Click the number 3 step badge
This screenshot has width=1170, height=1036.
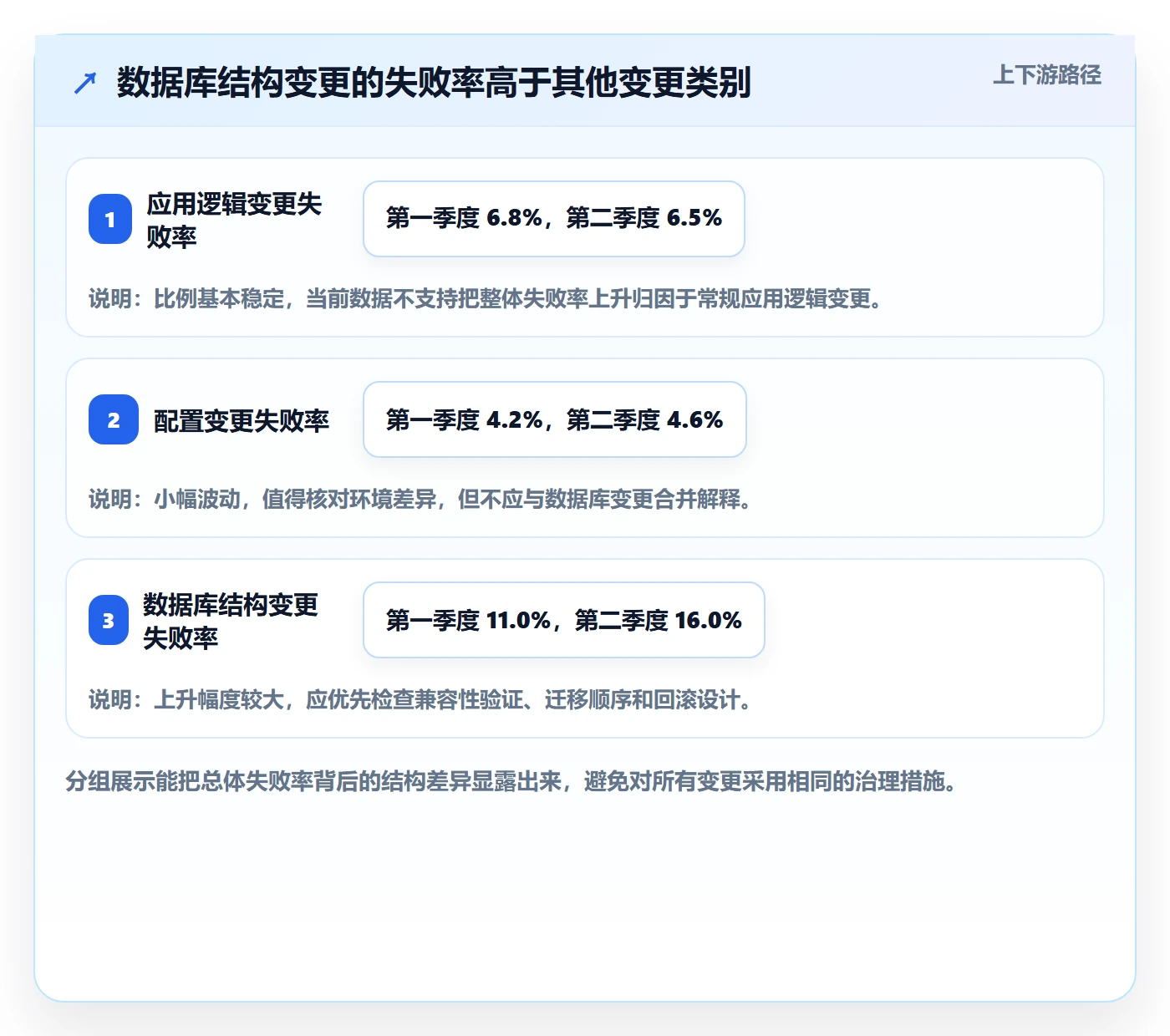(109, 620)
